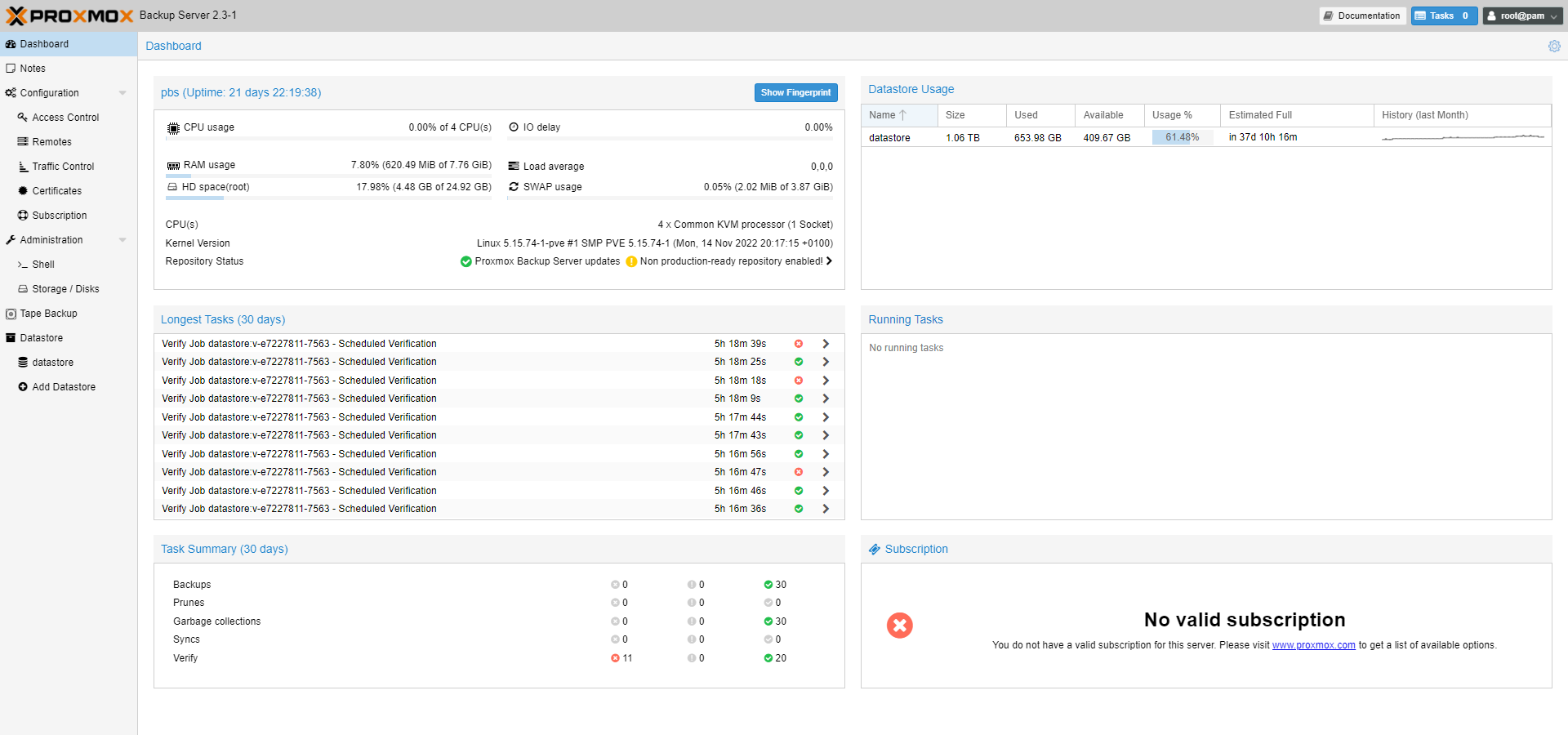Open the Documentation button
1568x735 pixels.
(1362, 16)
